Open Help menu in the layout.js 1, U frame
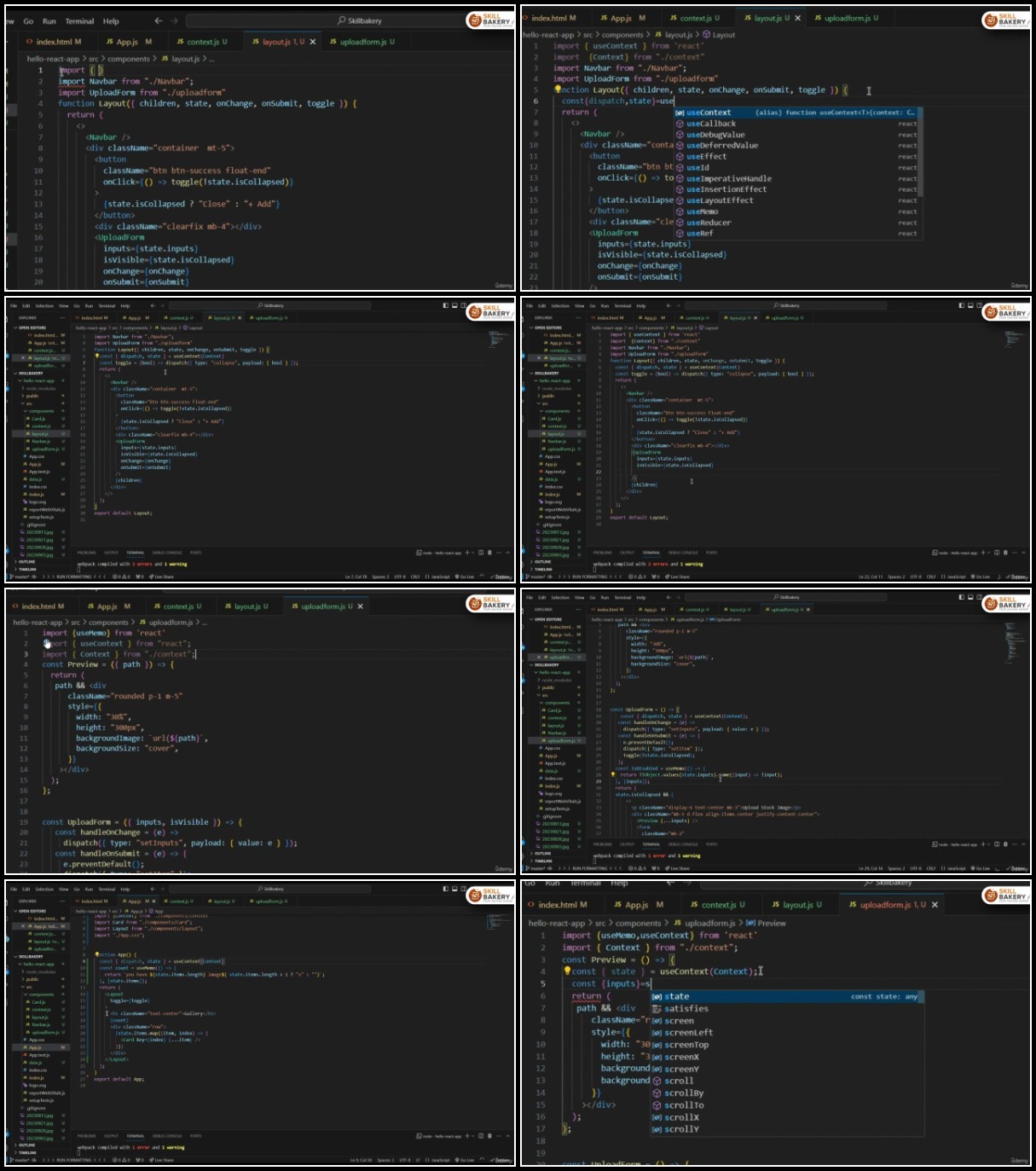 pyautogui.click(x=111, y=21)
